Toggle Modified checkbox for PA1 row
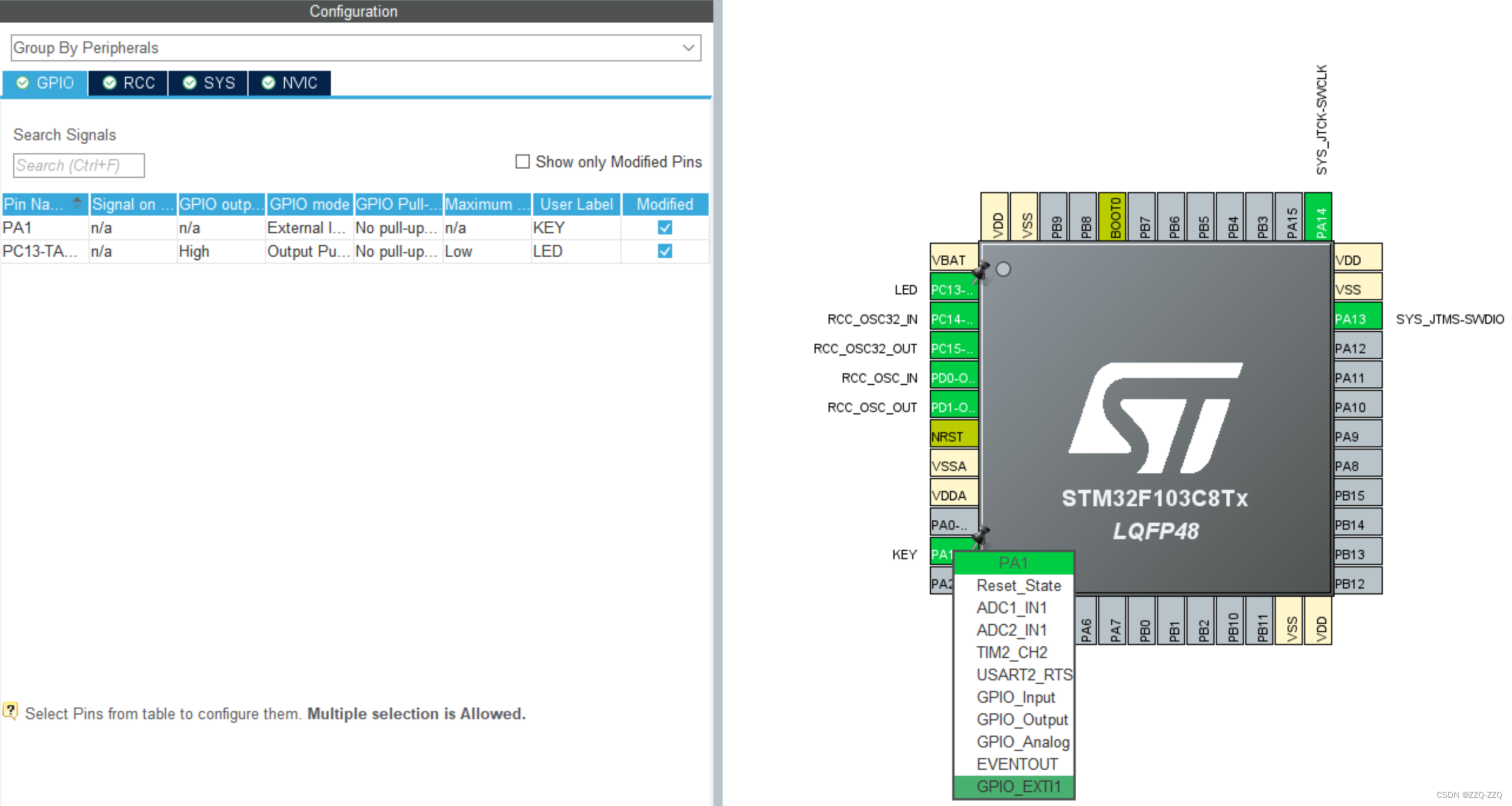The width and height of the screenshot is (1512, 806). (664, 227)
